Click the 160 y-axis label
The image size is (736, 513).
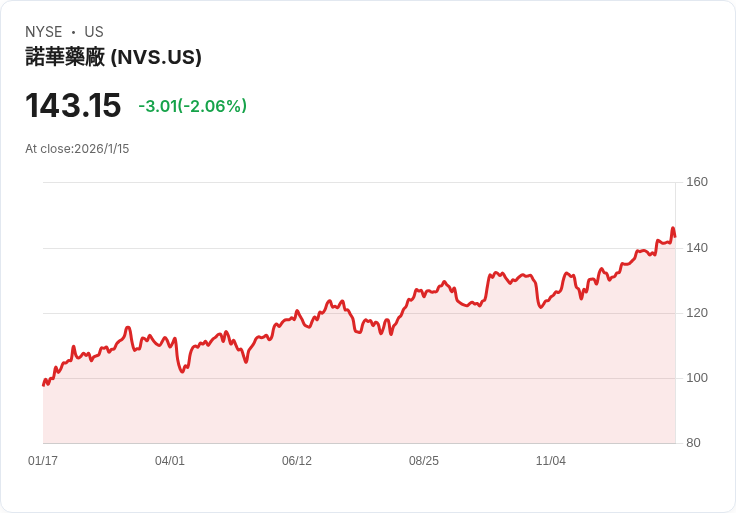697,182
